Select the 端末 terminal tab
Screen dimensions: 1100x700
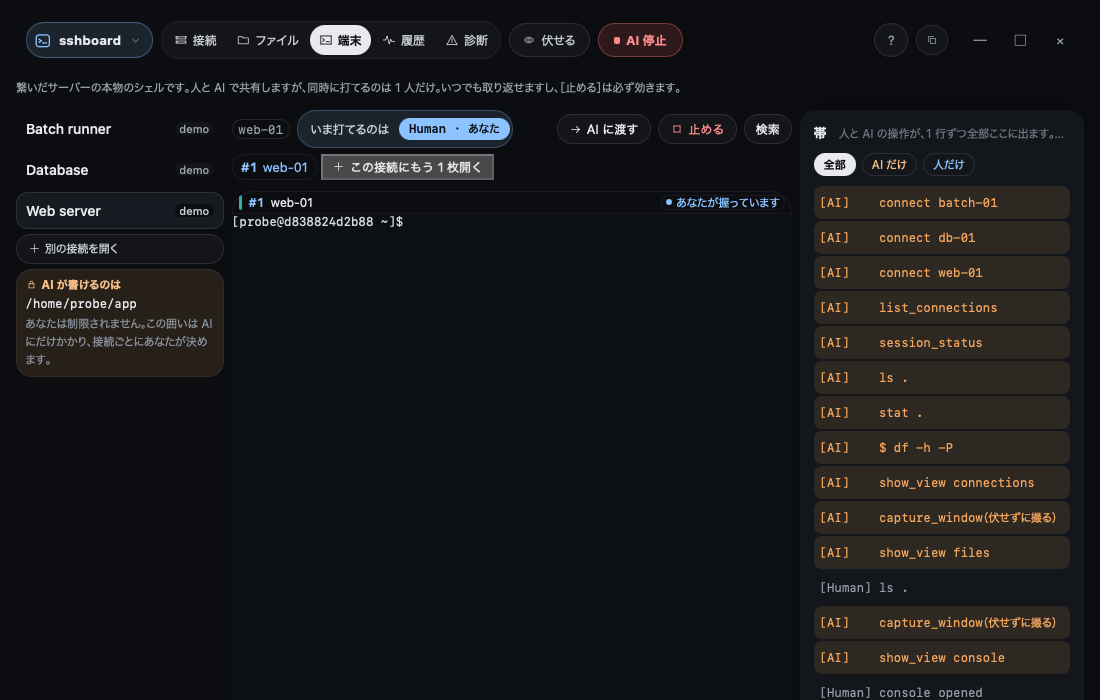[340, 40]
